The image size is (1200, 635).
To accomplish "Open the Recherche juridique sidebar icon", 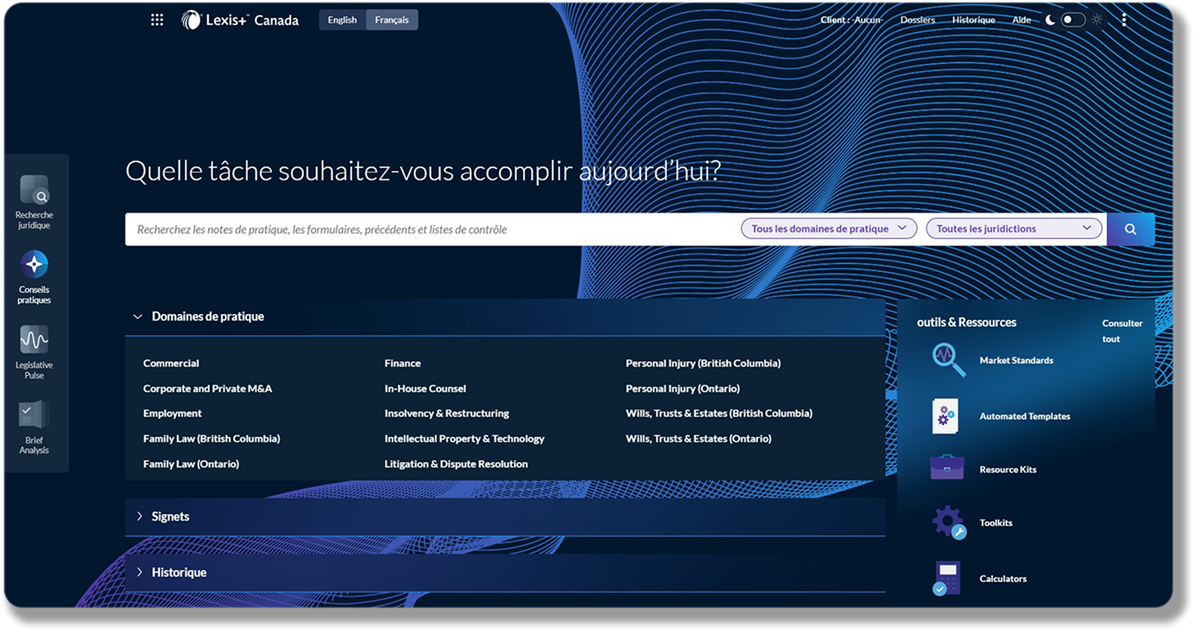I will [34, 190].
